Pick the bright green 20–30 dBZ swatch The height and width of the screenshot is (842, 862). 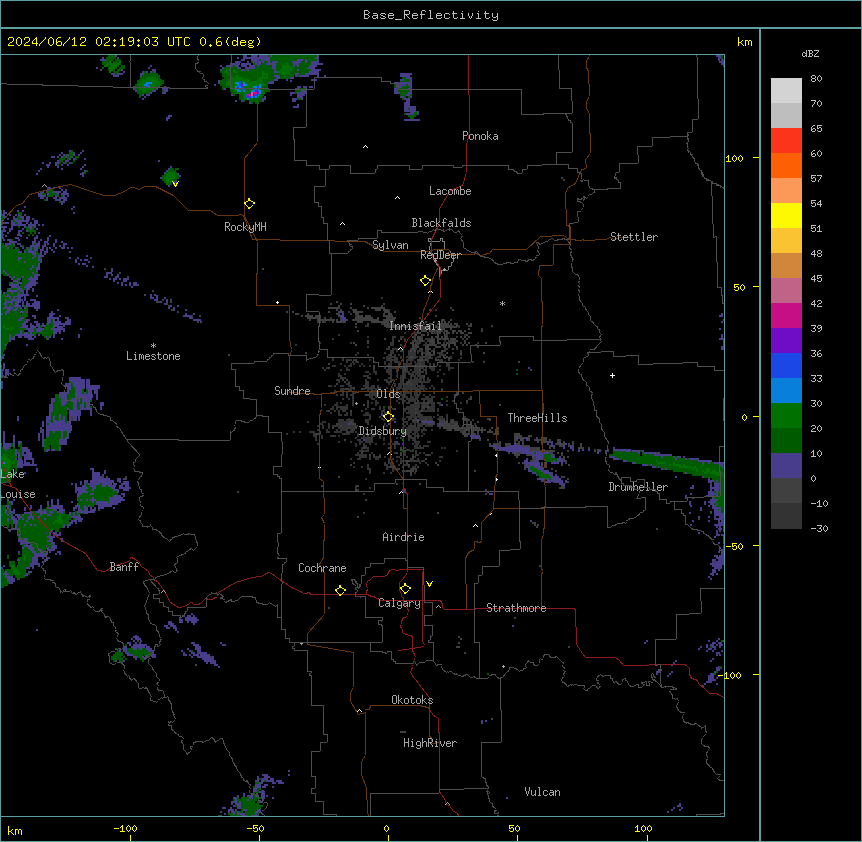(786, 416)
